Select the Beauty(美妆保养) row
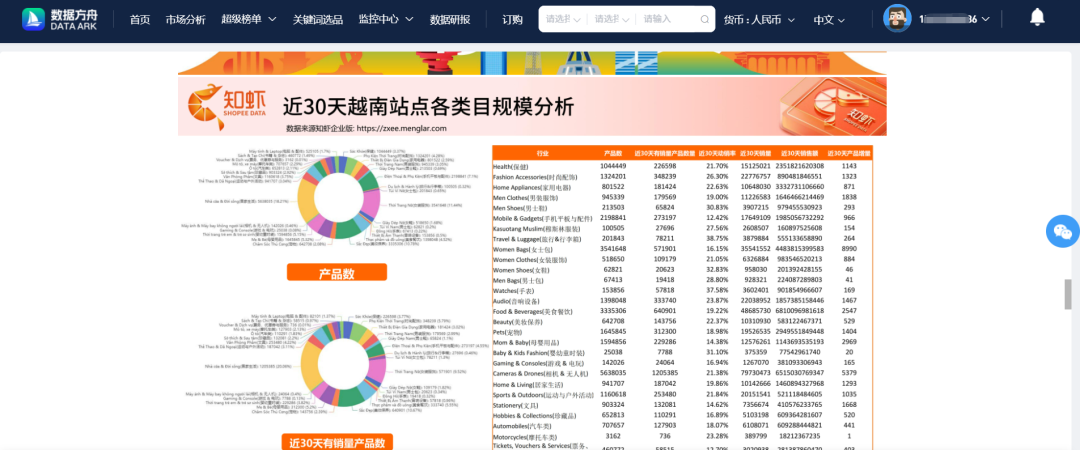The image size is (1080, 450). (x=683, y=321)
